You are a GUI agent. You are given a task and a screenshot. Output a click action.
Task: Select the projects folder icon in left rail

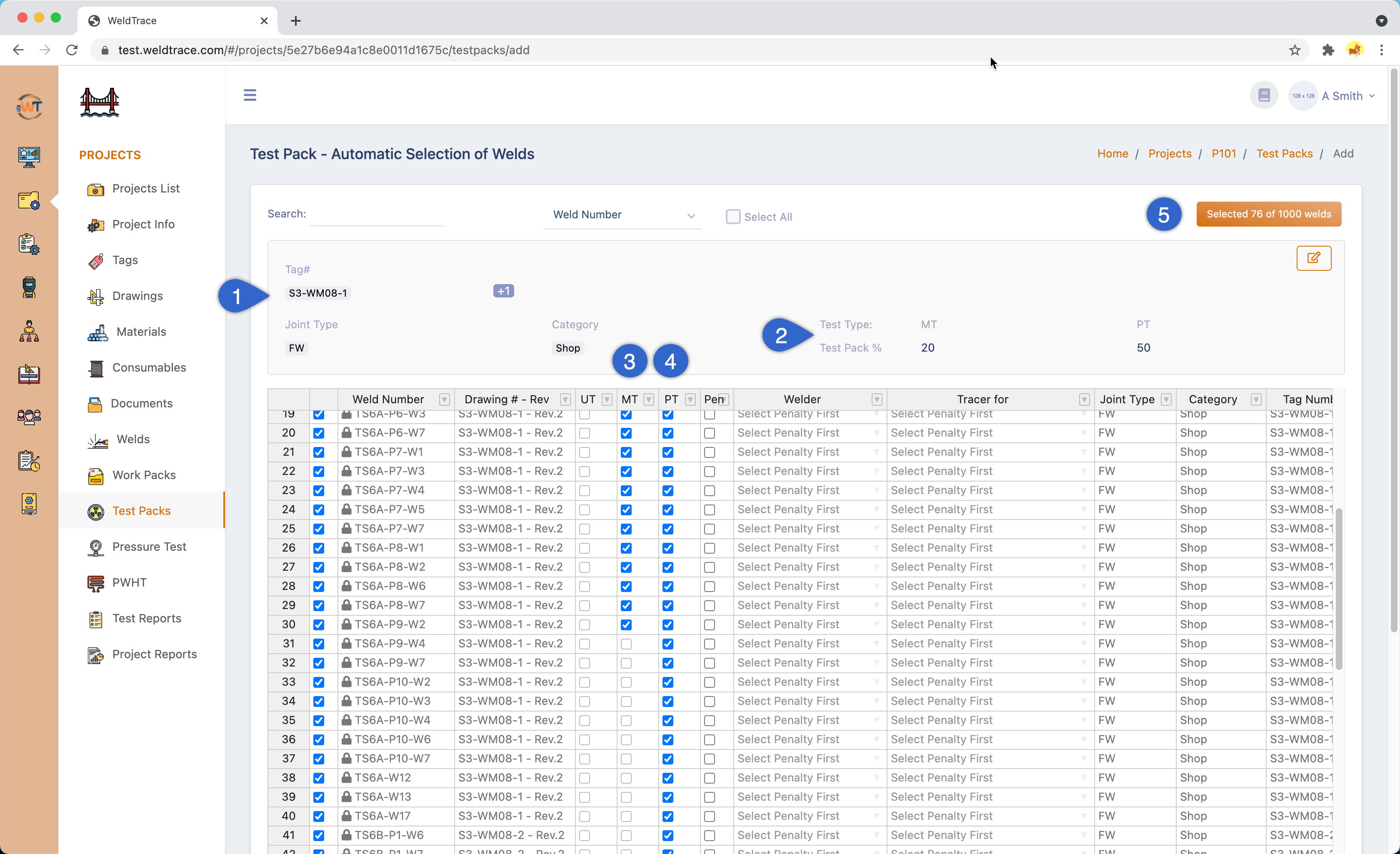pyautogui.click(x=29, y=200)
